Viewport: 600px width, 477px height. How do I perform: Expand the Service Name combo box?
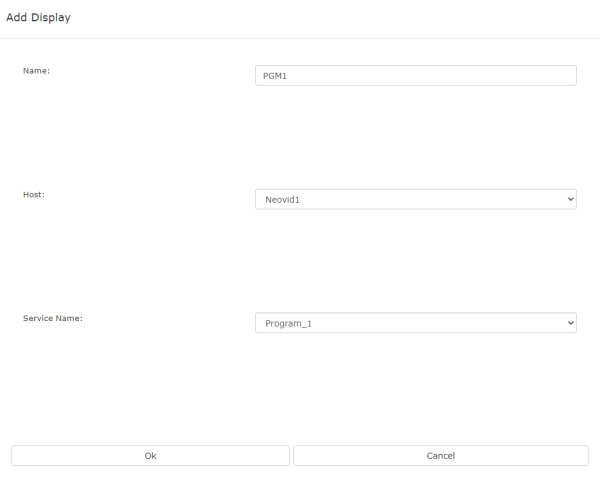[416, 323]
